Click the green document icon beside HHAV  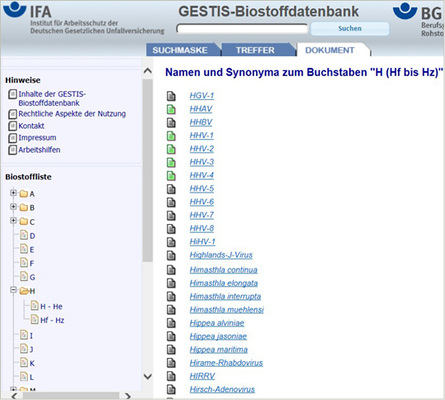[x=171, y=109]
